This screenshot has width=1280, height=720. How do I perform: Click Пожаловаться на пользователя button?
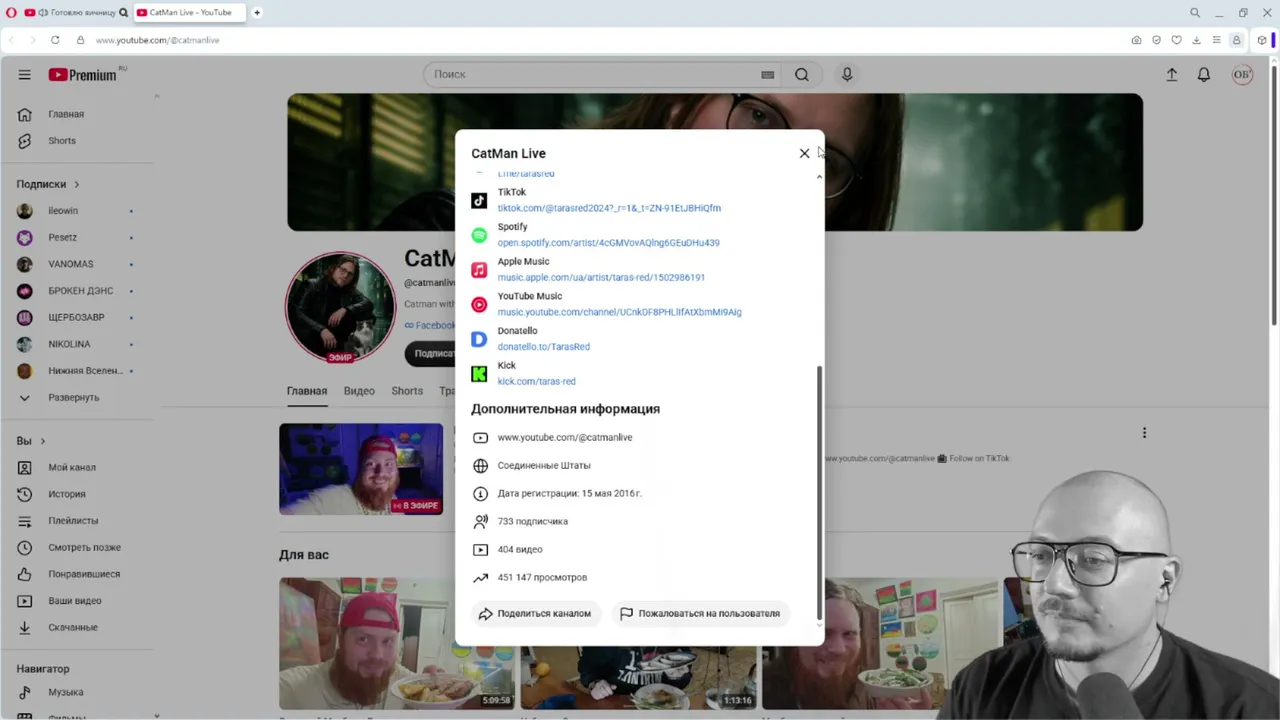click(699, 614)
